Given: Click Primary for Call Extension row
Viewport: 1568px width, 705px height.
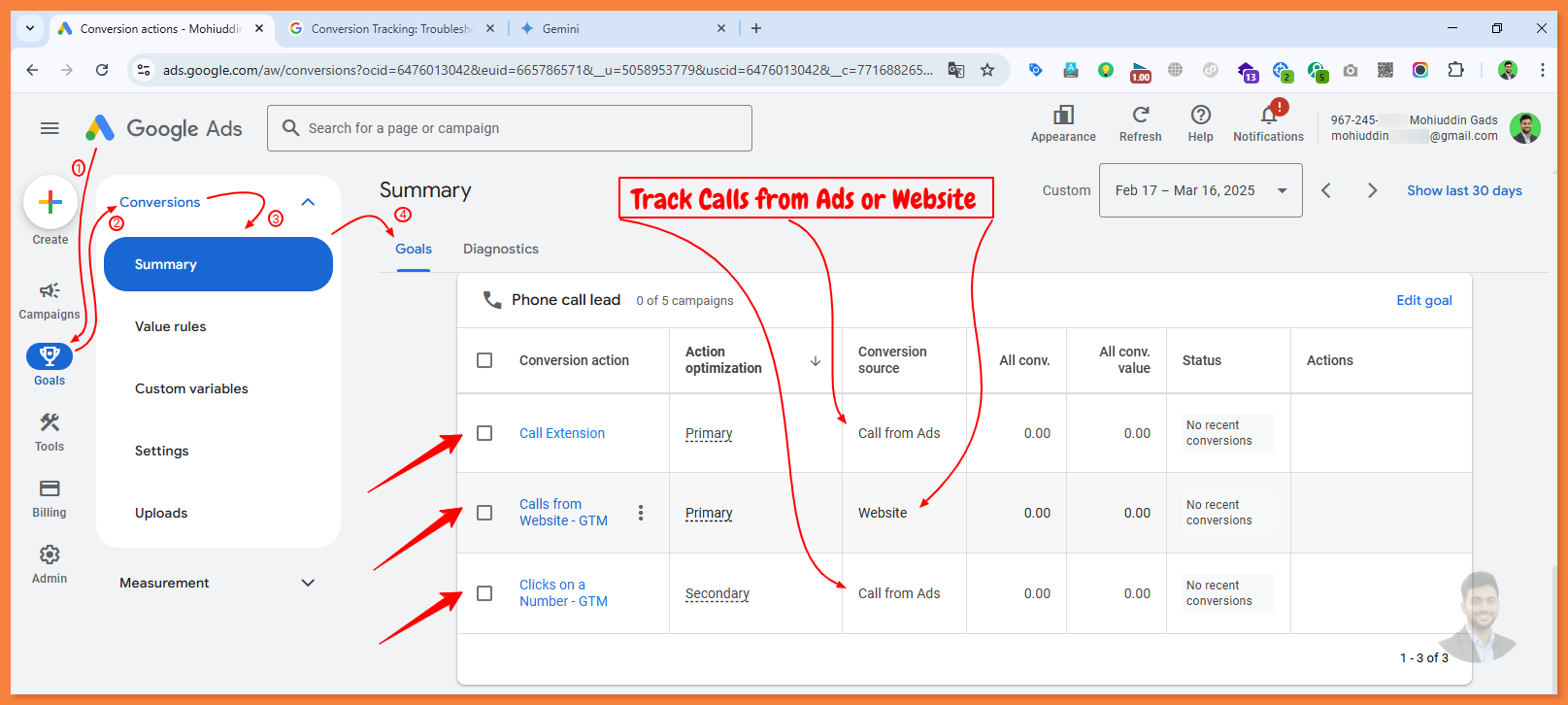Looking at the screenshot, I should [x=709, y=433].
